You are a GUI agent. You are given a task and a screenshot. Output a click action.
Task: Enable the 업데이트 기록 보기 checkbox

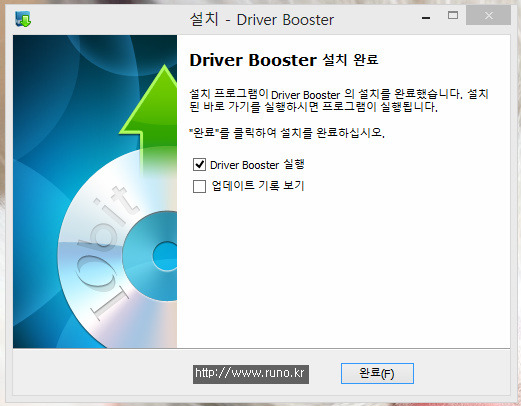199,186
